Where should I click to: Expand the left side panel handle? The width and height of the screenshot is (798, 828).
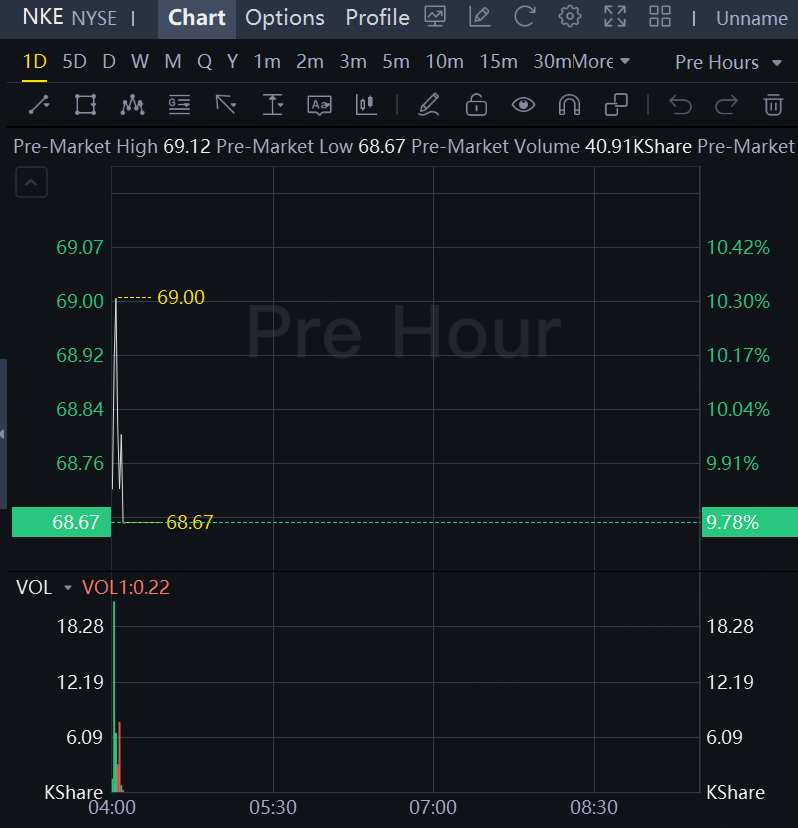tap(3, 434)
